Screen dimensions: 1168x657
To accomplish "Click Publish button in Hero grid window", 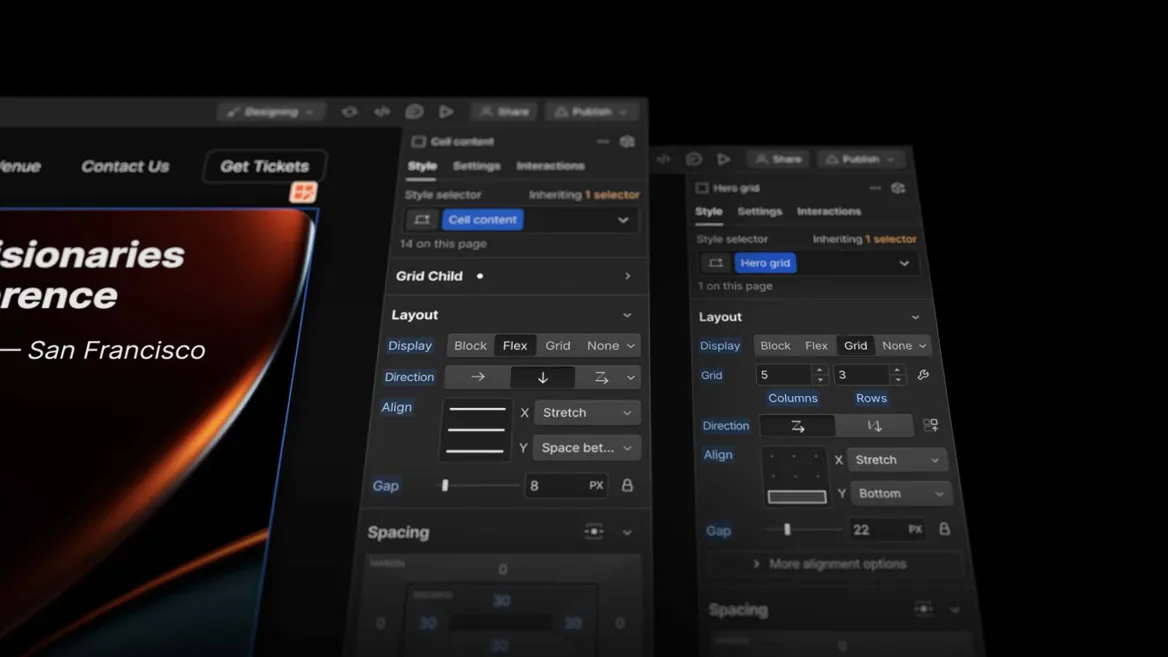I will (x=860, y=159).
